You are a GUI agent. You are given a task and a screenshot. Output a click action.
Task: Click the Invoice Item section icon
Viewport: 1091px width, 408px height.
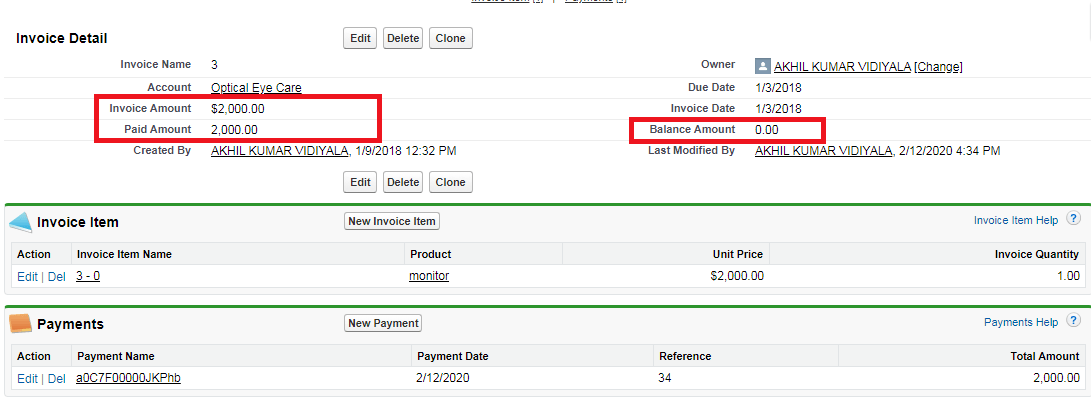tap(20, 222)
